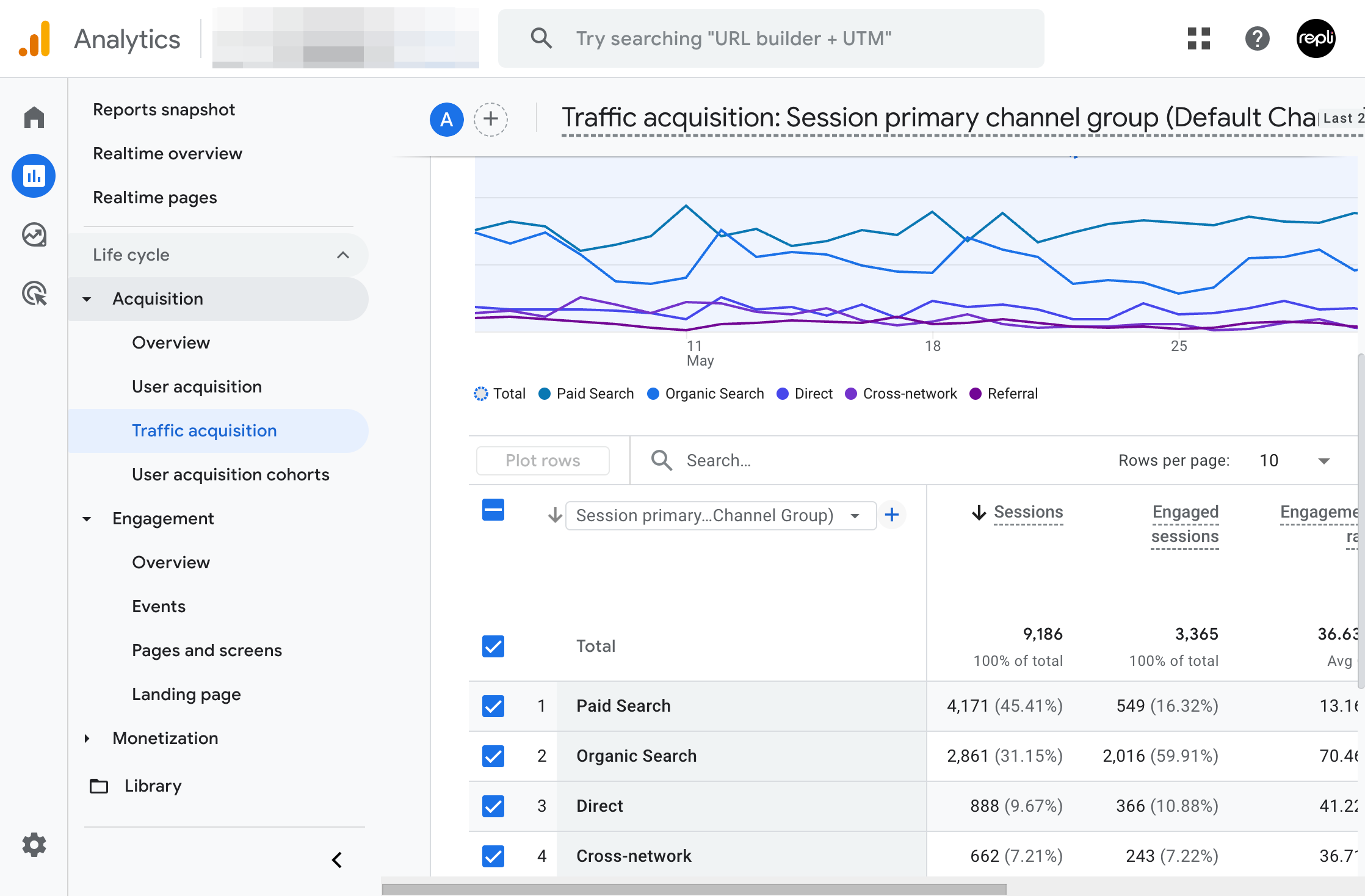This screenshot has height=896, width=1365.
Task: Open Admin settings gear icon
Action: [x=34, y=845]
